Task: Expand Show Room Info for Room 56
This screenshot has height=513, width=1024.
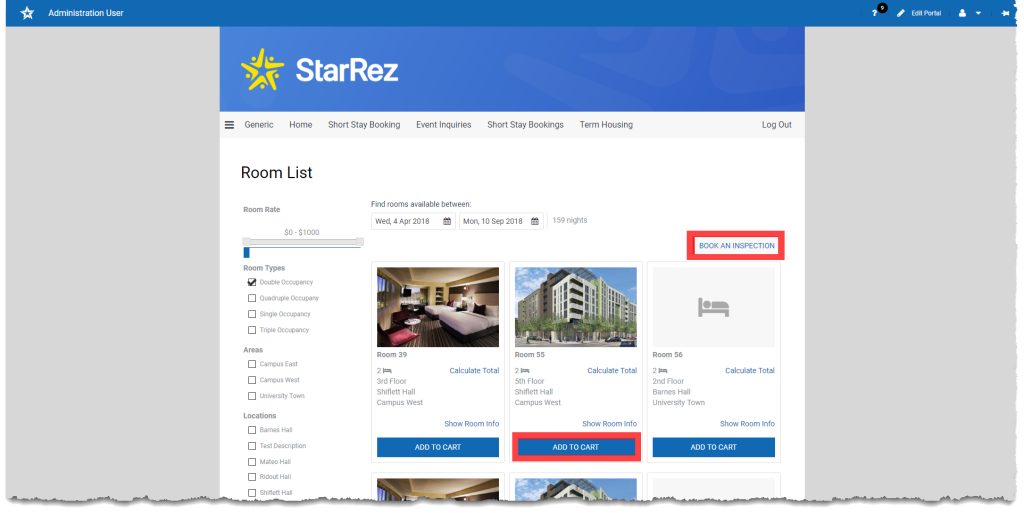Action: point(747,424)
